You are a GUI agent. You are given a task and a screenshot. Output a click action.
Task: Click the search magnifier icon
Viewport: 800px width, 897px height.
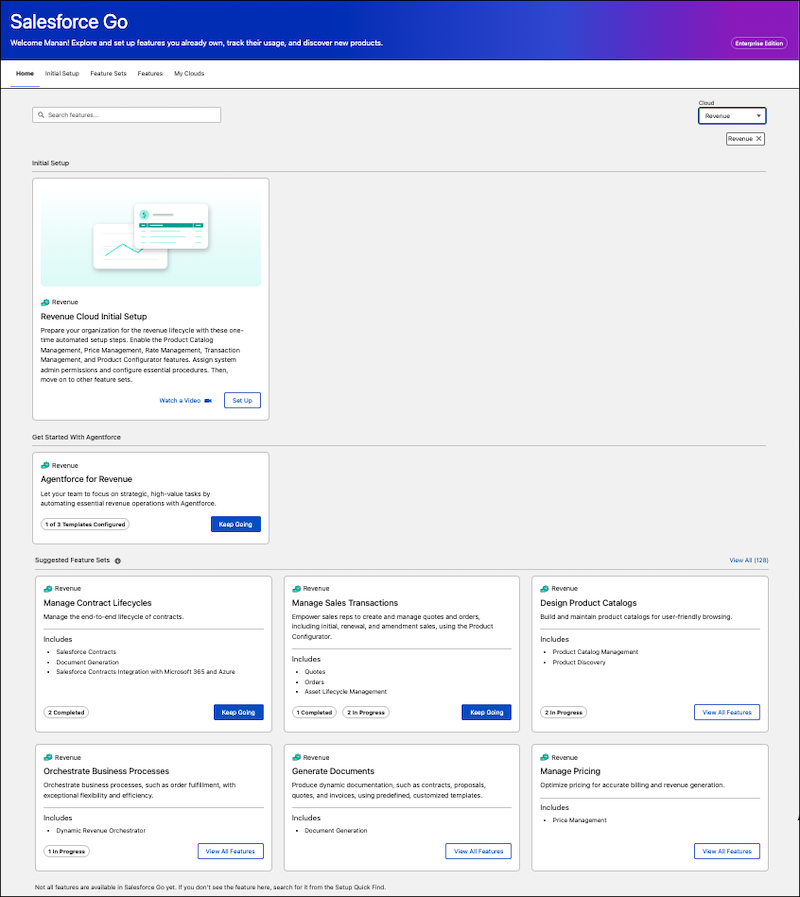(41, 115)
